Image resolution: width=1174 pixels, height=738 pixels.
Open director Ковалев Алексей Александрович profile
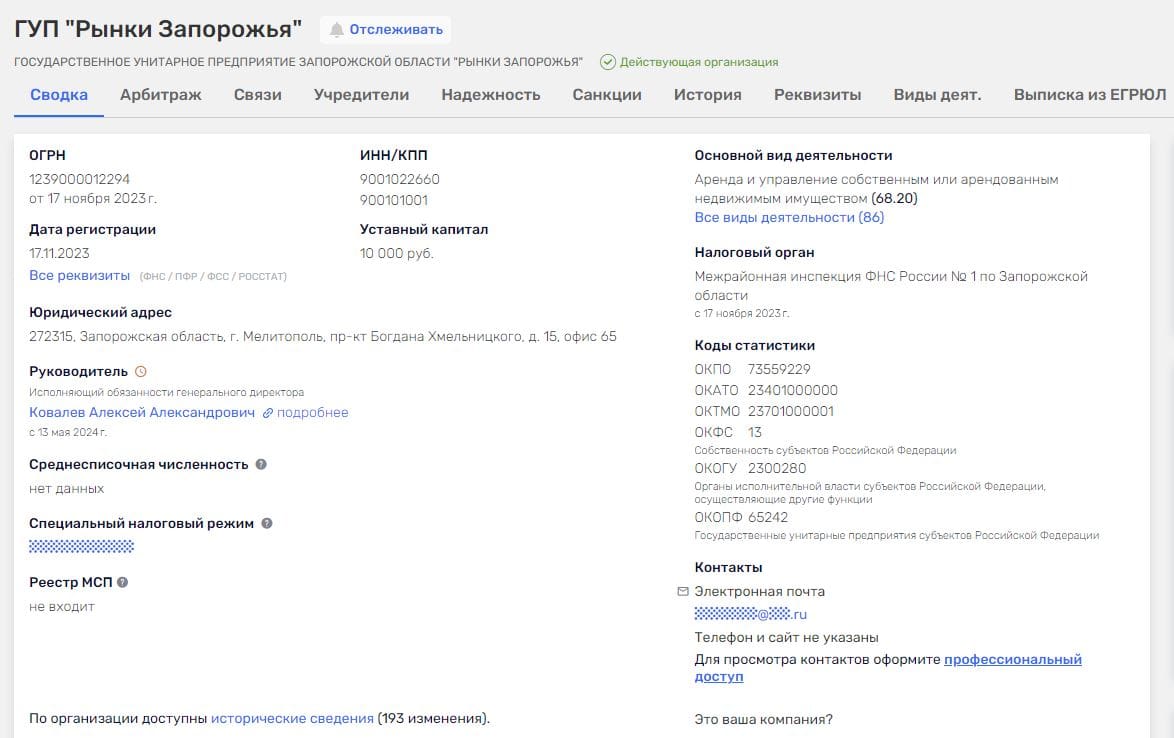pyautogui.click(x=142, y=412)
